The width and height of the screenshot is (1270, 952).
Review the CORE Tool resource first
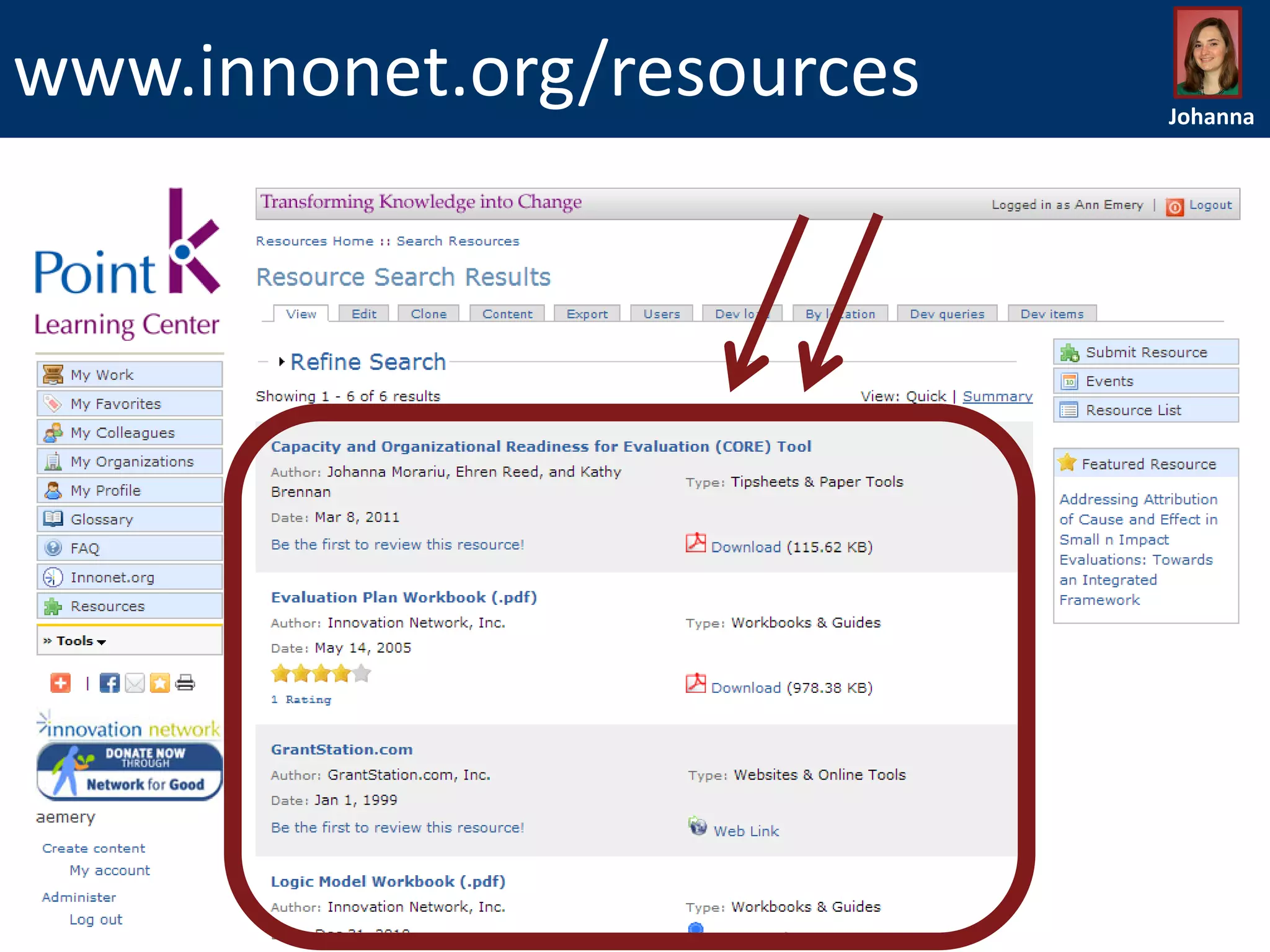pos(397,545)
